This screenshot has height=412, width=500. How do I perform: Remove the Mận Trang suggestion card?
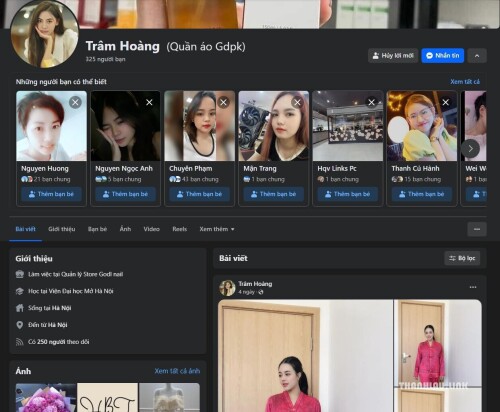point(297,102)
